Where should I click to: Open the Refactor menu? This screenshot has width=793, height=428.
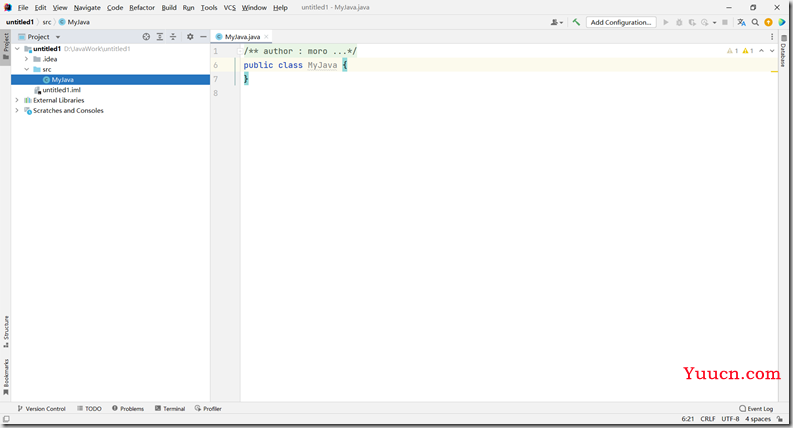coord(142,8)
